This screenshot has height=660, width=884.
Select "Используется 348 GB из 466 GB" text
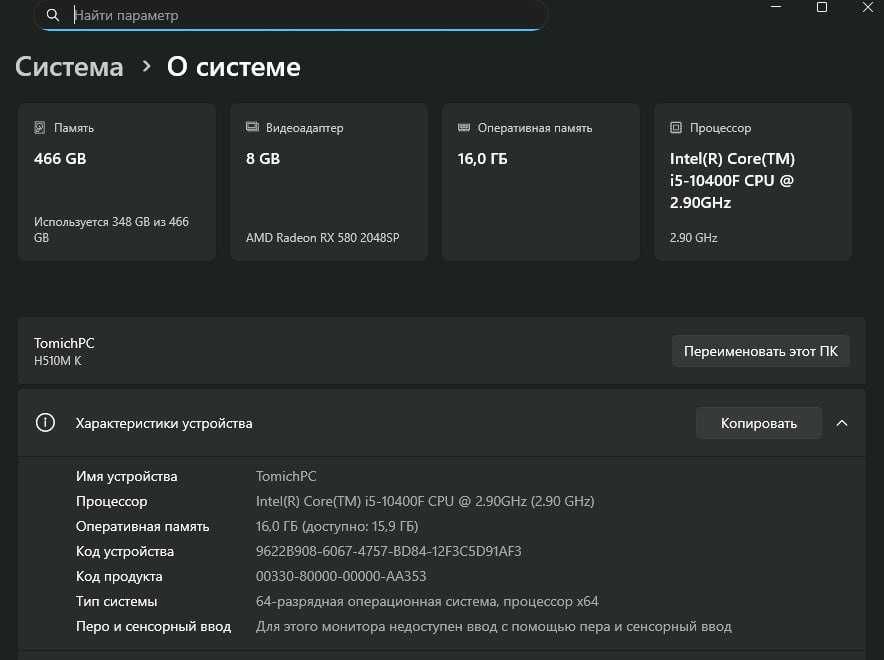(112, 230)
